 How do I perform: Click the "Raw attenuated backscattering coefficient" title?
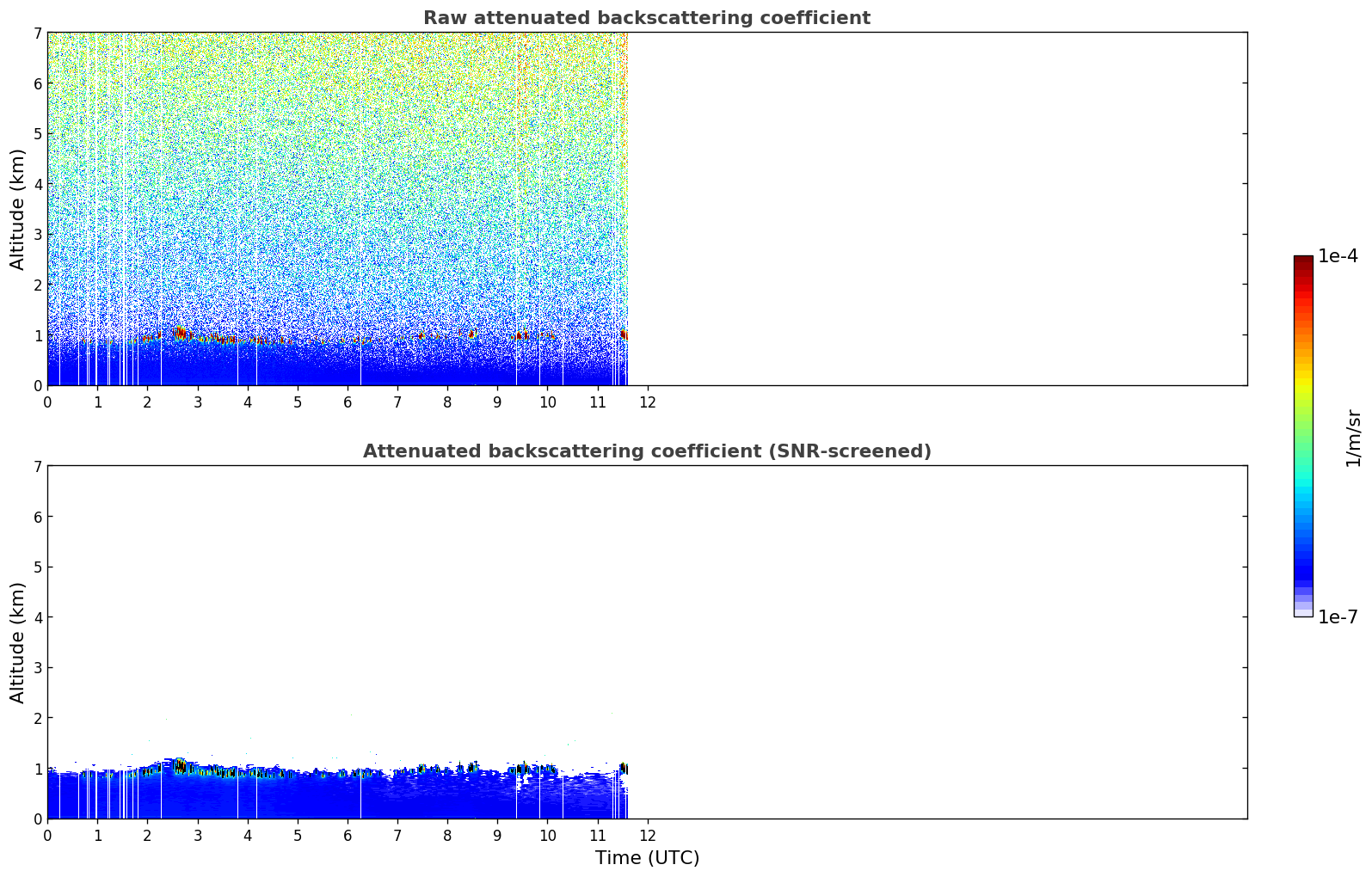647,18
